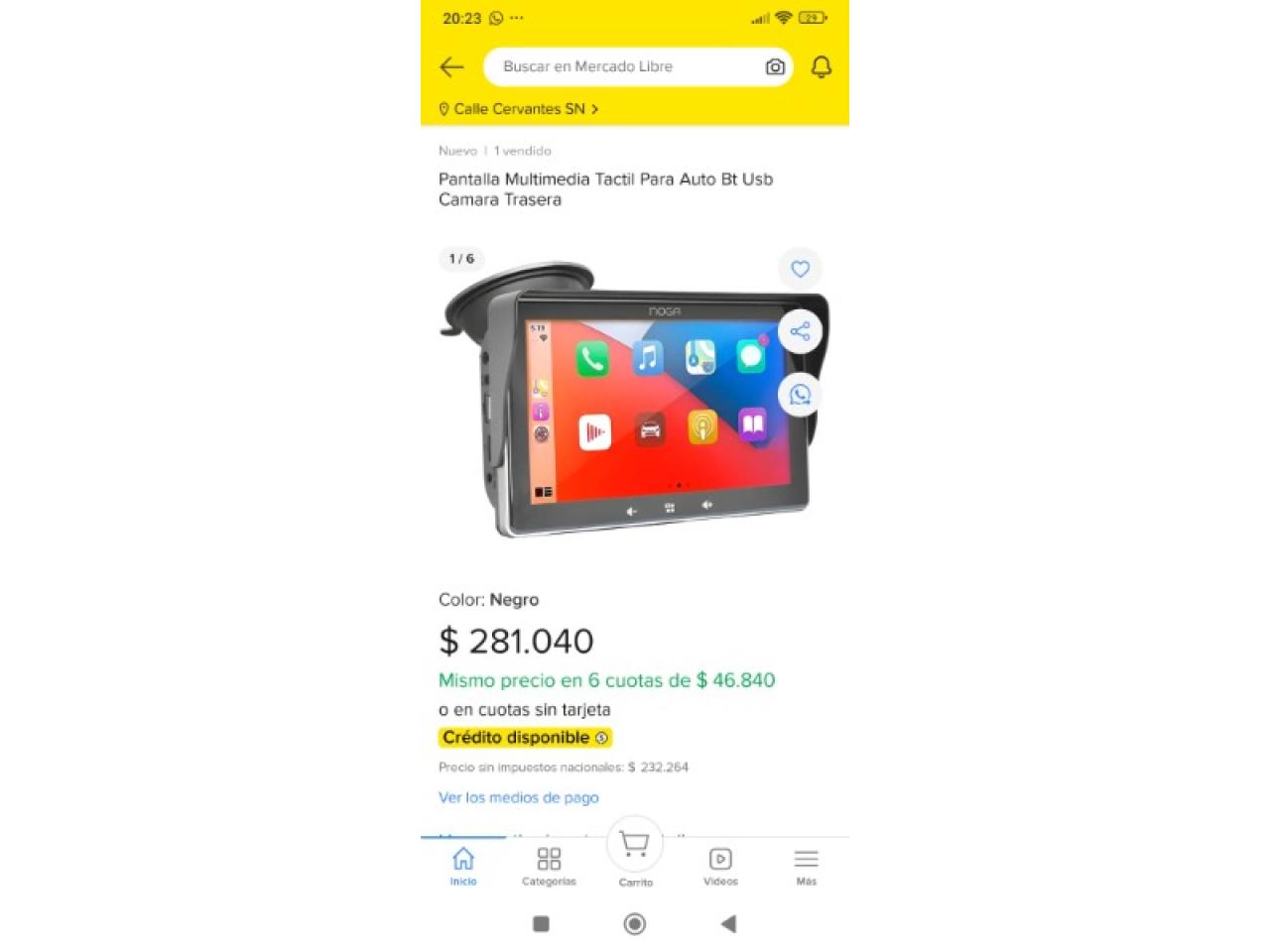
Task: Tap the Crédito disponible badge
Action: [526, 738]
